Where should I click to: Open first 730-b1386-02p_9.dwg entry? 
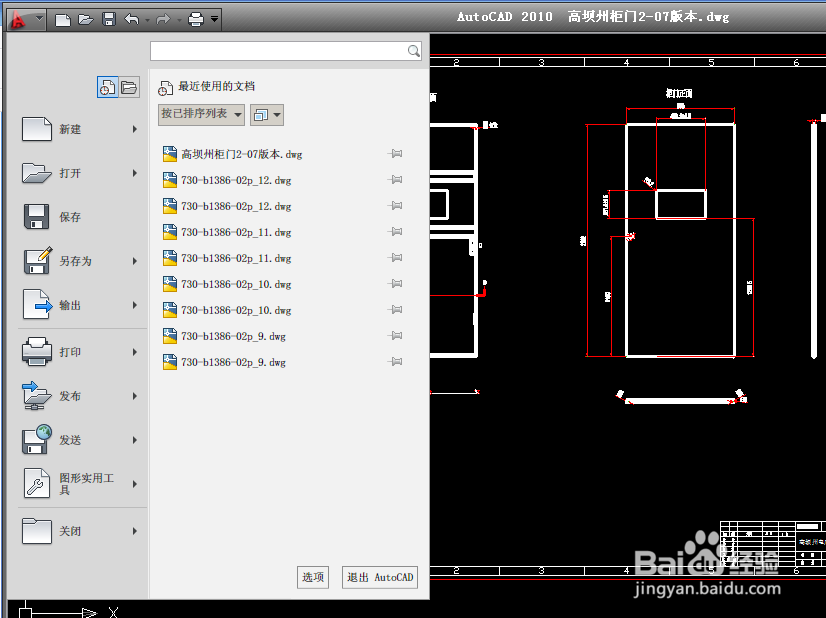pos(233,336)
